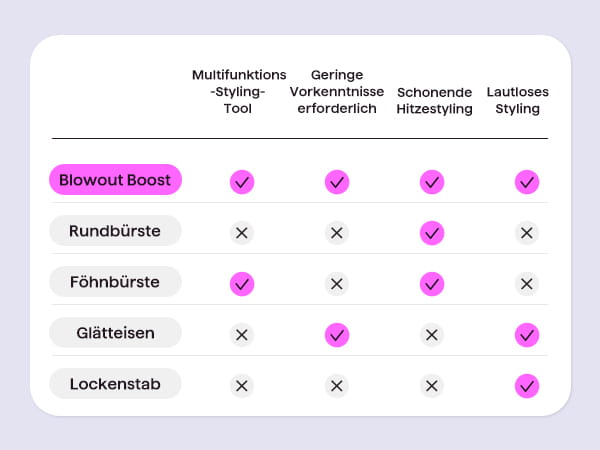
Task: Select the Föhnbürste row label
Action: point(115,282)
